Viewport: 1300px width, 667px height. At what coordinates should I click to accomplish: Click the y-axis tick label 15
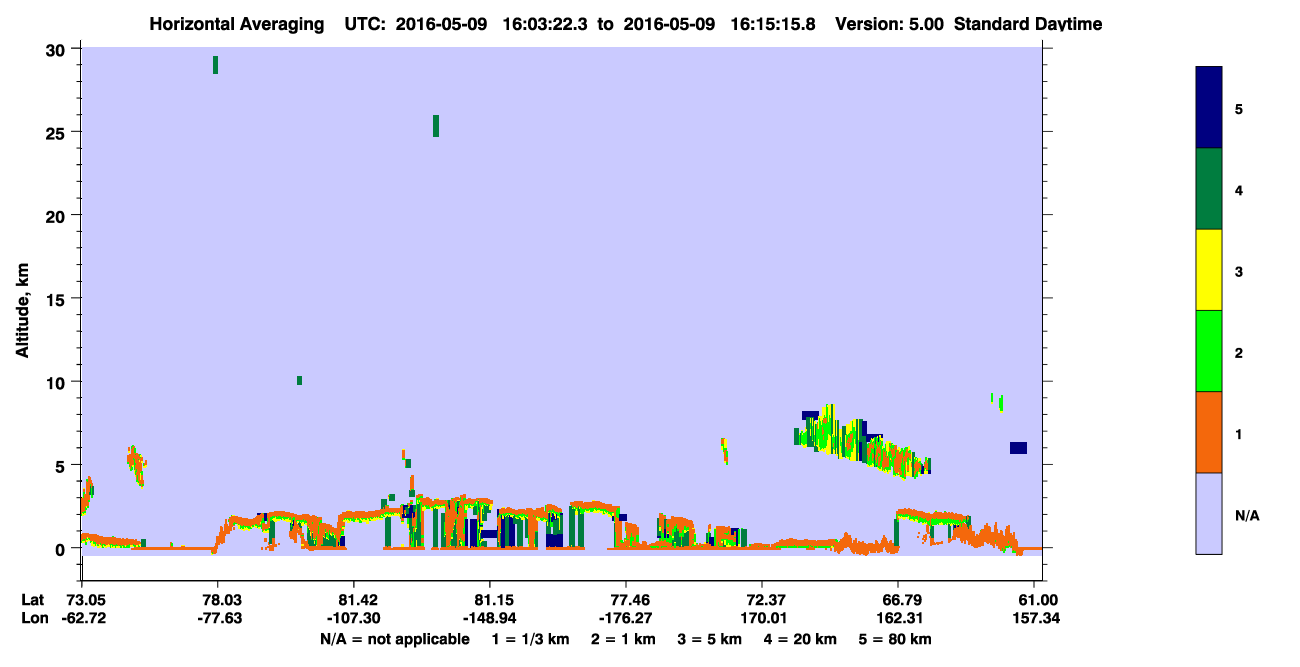pyautogui.click(x=58, y=299)
